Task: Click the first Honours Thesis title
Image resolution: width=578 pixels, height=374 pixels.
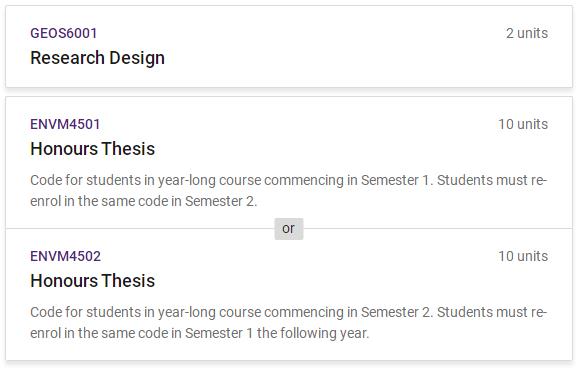Action: point(93,149)
